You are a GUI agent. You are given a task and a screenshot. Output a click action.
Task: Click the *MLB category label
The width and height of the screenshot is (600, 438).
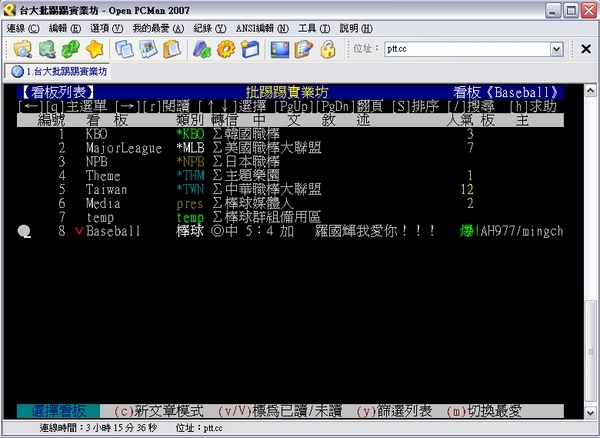[190, 148]
